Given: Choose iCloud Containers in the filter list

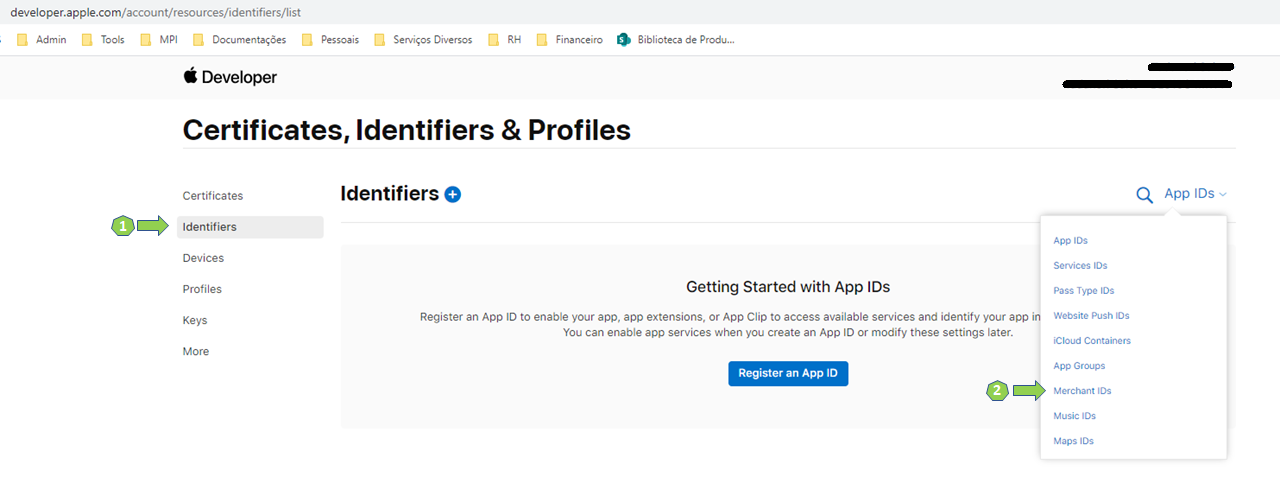Looking at the screenshot, I should click(x=1092, y=341).
